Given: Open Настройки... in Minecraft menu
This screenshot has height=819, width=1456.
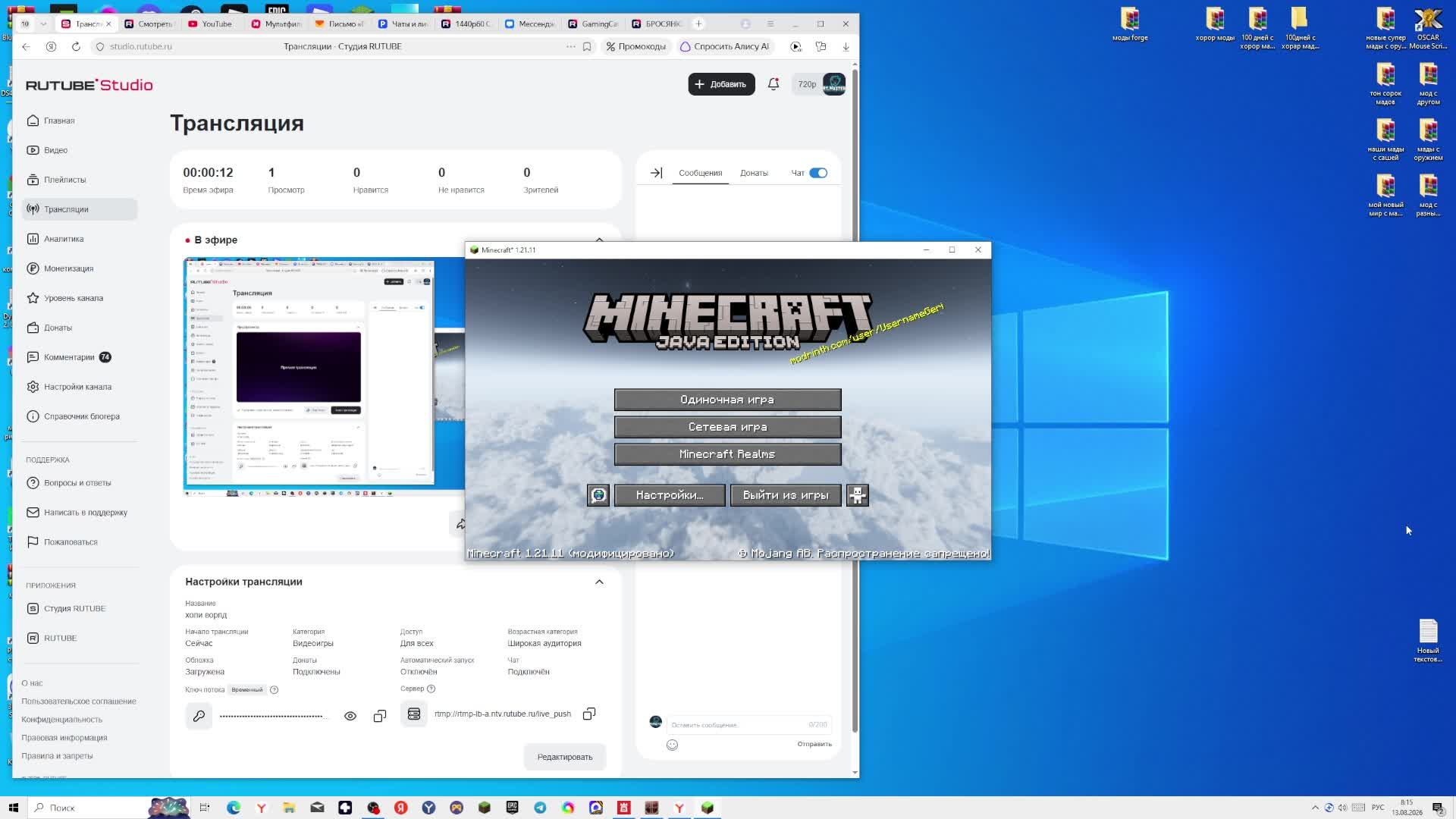Looking at the screenshot, I should pyautogui.click(x=670, y=495).
